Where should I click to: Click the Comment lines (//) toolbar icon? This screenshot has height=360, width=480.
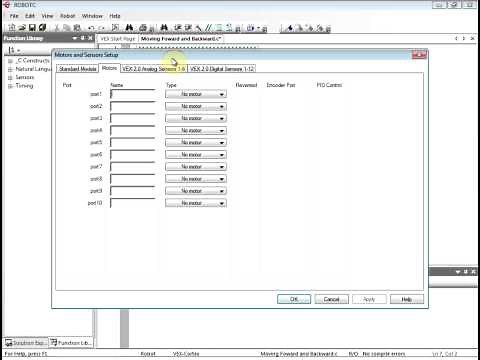[208, 28]
